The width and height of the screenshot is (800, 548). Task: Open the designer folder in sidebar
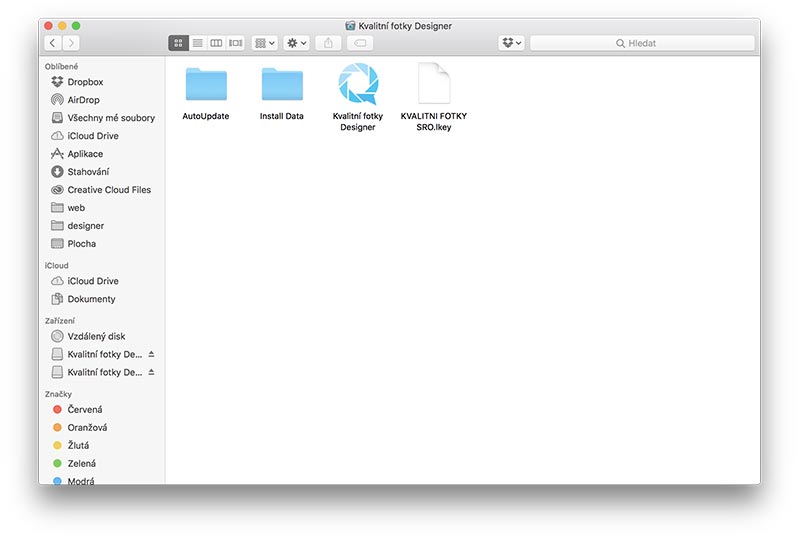86,226
